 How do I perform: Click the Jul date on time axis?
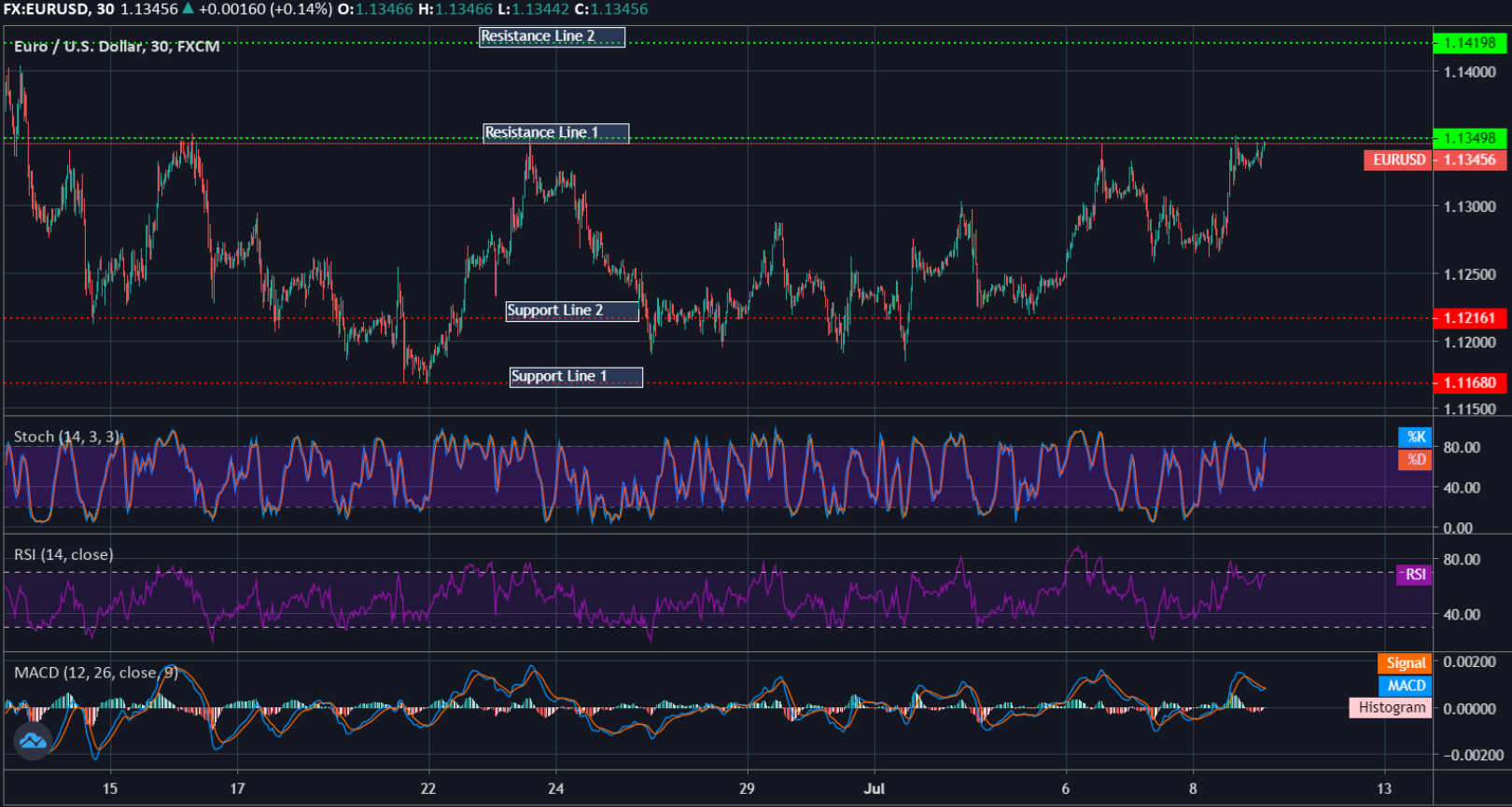tap(874, 788)
